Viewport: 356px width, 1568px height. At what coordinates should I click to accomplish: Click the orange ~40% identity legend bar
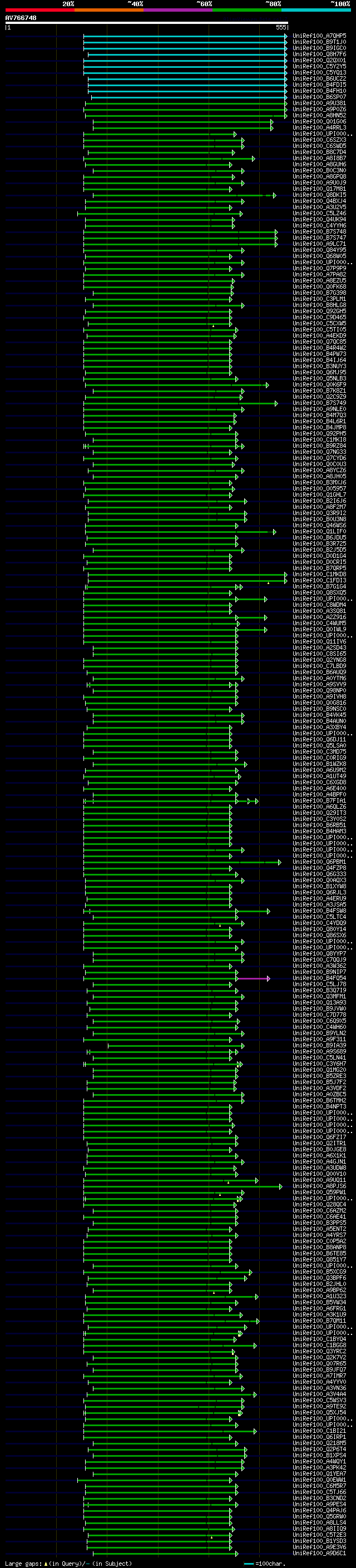click(x=109, y=10)
